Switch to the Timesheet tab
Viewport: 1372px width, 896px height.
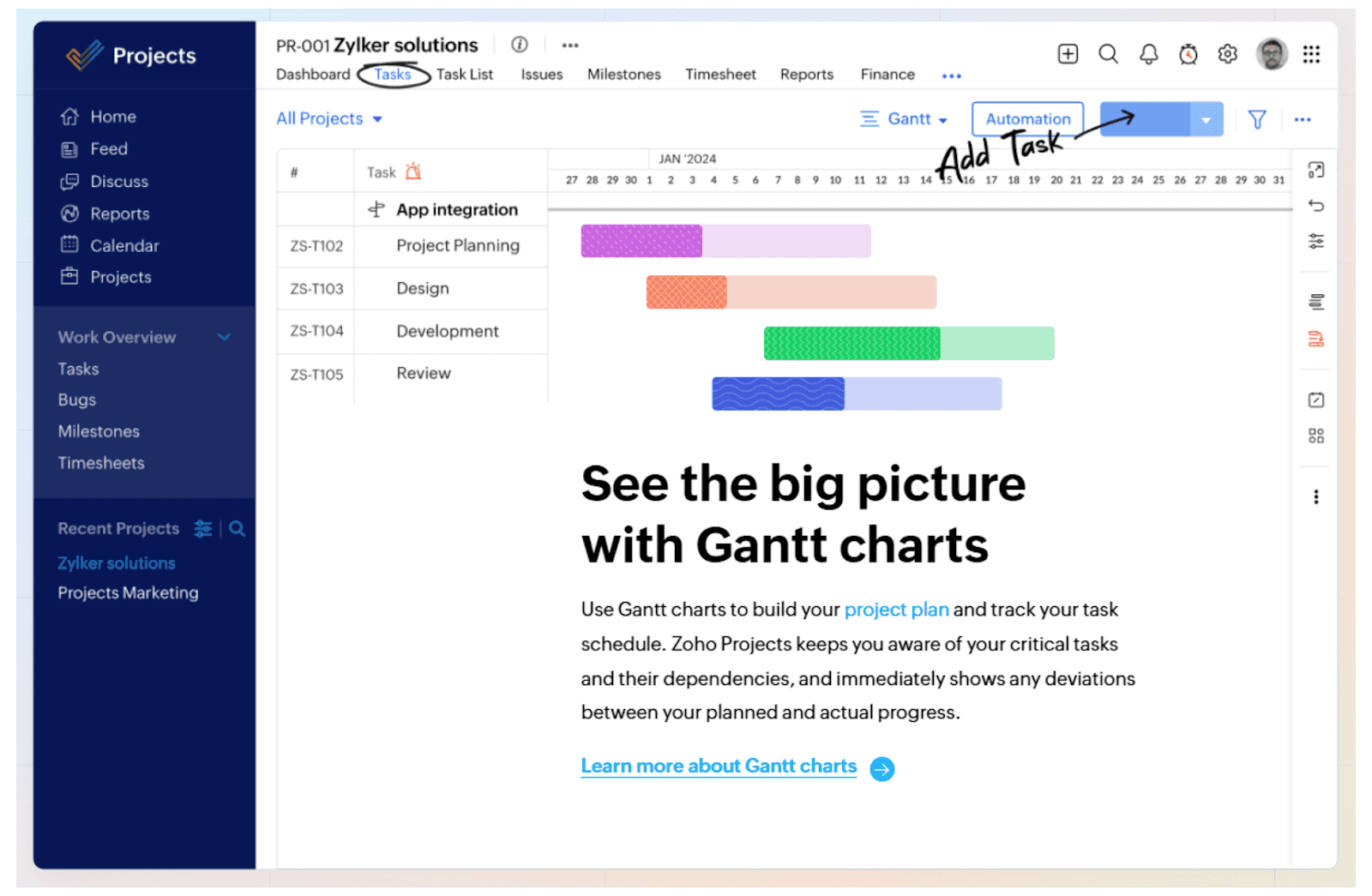(720, 75)
